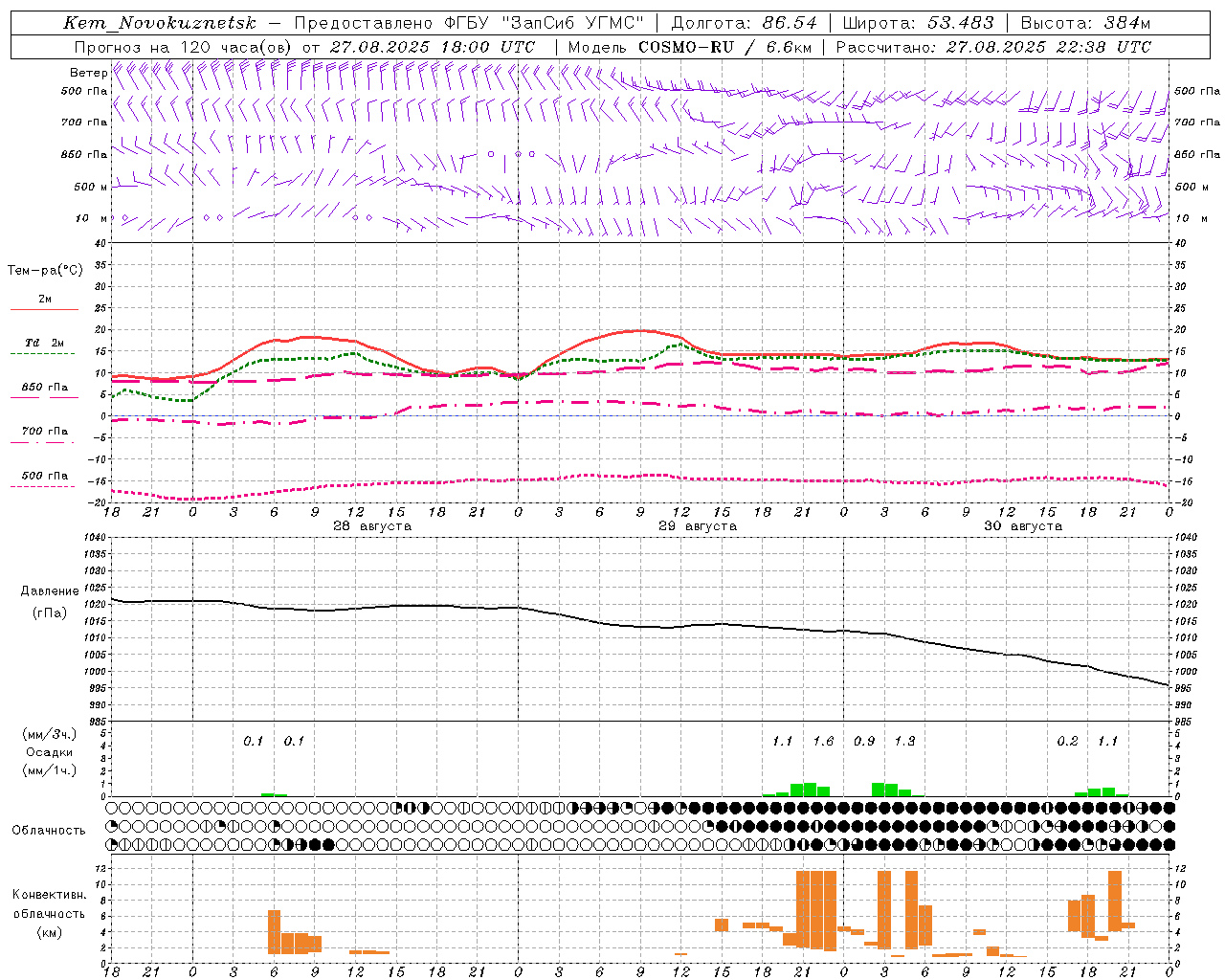The image size is (1225, 980).
Task: Click the 29 августа date label
Action: pyautogui.click(x=698, y=526)
